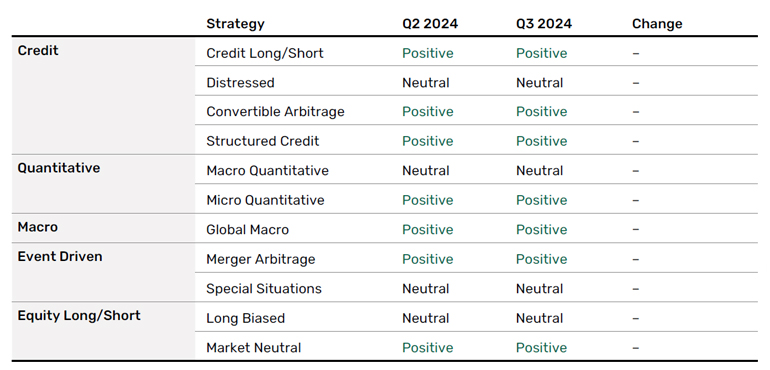Select the Global Macro strategy cell
This screenshot has width=770, height=370.
coord(248,230)
